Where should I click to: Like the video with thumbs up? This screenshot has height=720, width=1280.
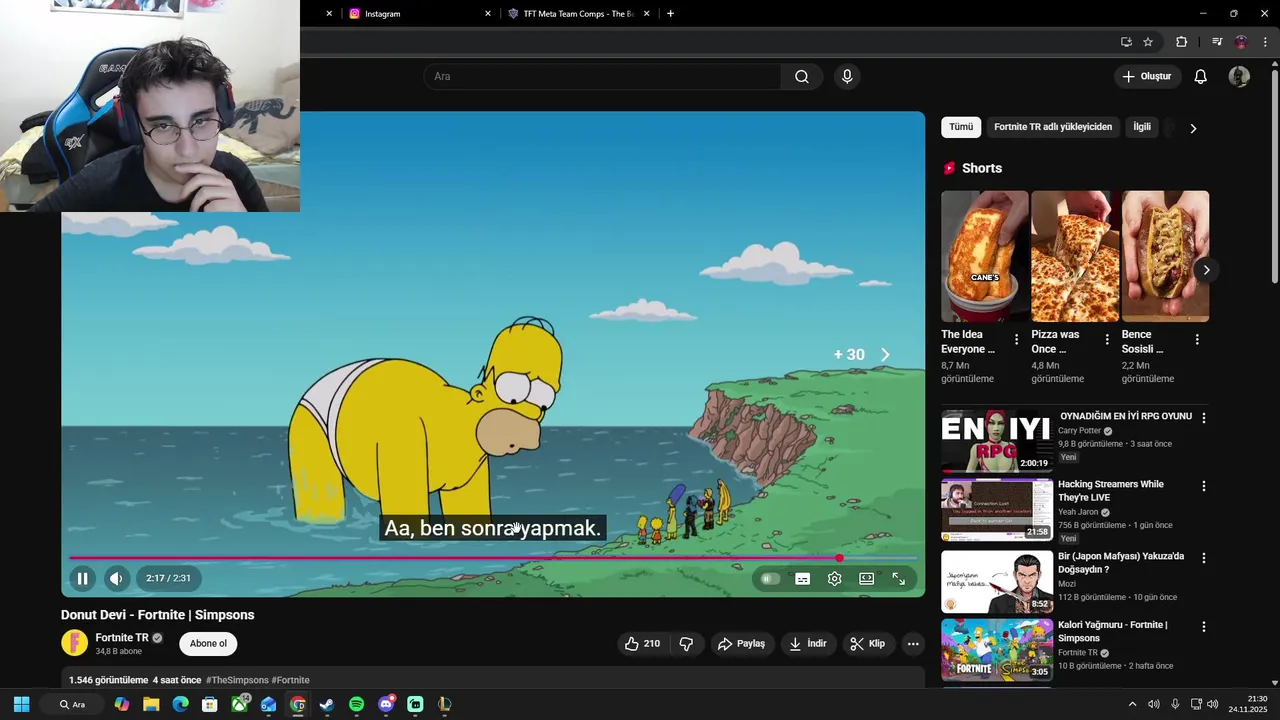(x=642, y=644)
